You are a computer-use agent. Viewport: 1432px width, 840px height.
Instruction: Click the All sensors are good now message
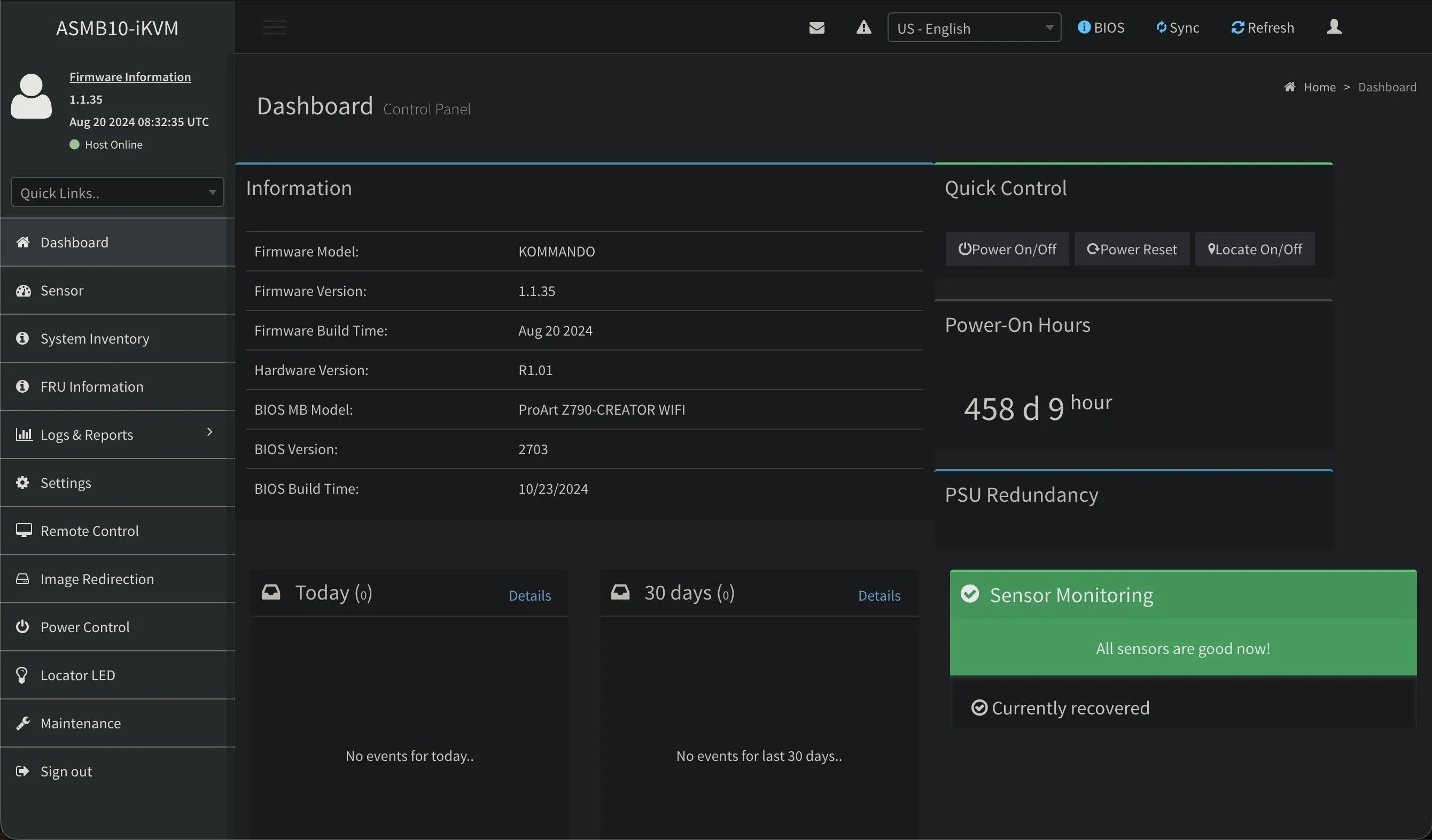click(1183, 649)
